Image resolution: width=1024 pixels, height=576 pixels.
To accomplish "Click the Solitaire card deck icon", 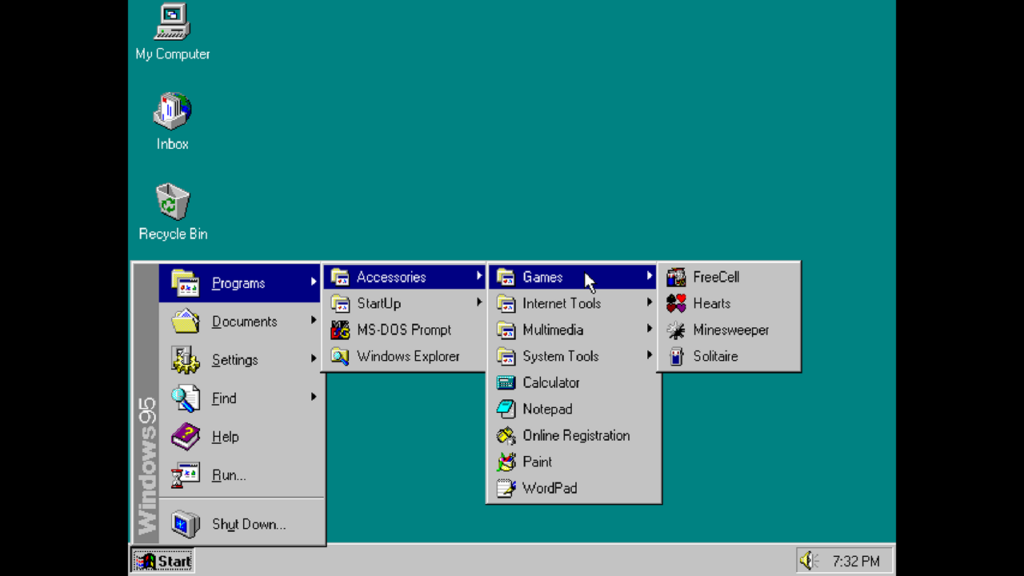I will 676,356.
